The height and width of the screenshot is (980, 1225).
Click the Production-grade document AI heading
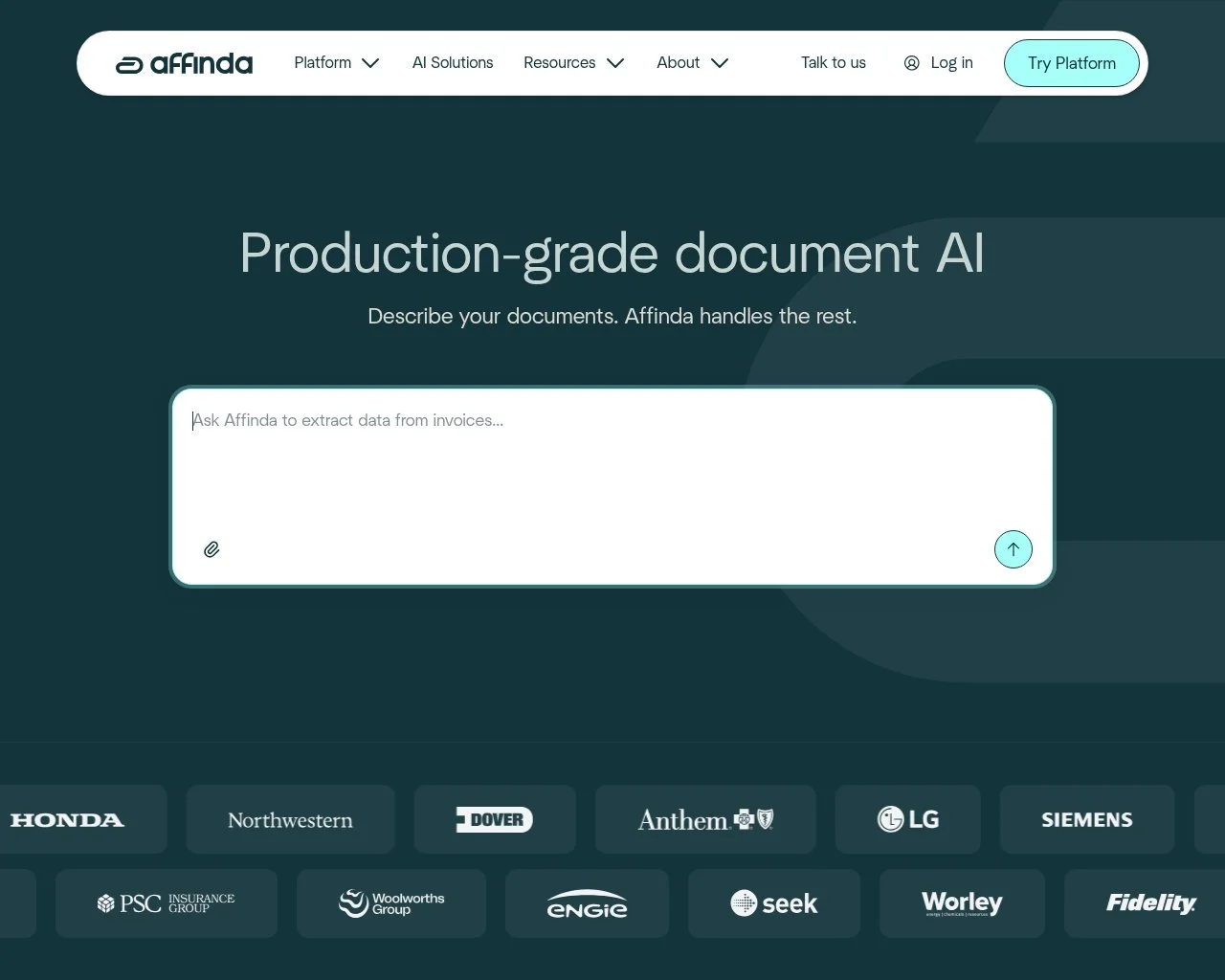pos(612,254)
